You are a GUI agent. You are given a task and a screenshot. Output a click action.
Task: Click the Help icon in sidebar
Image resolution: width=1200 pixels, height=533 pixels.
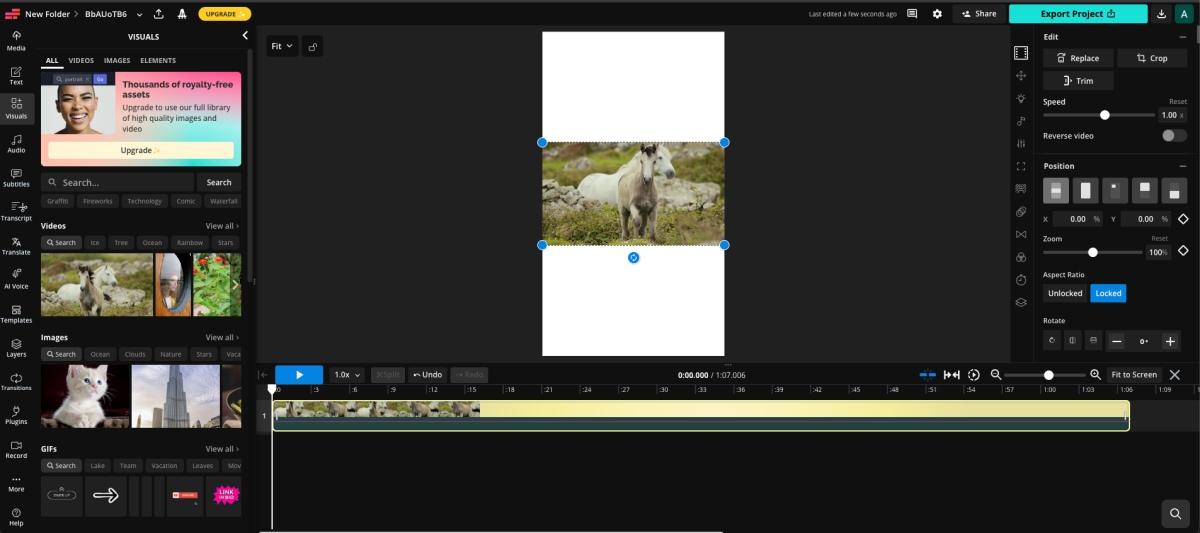[16, 517]
